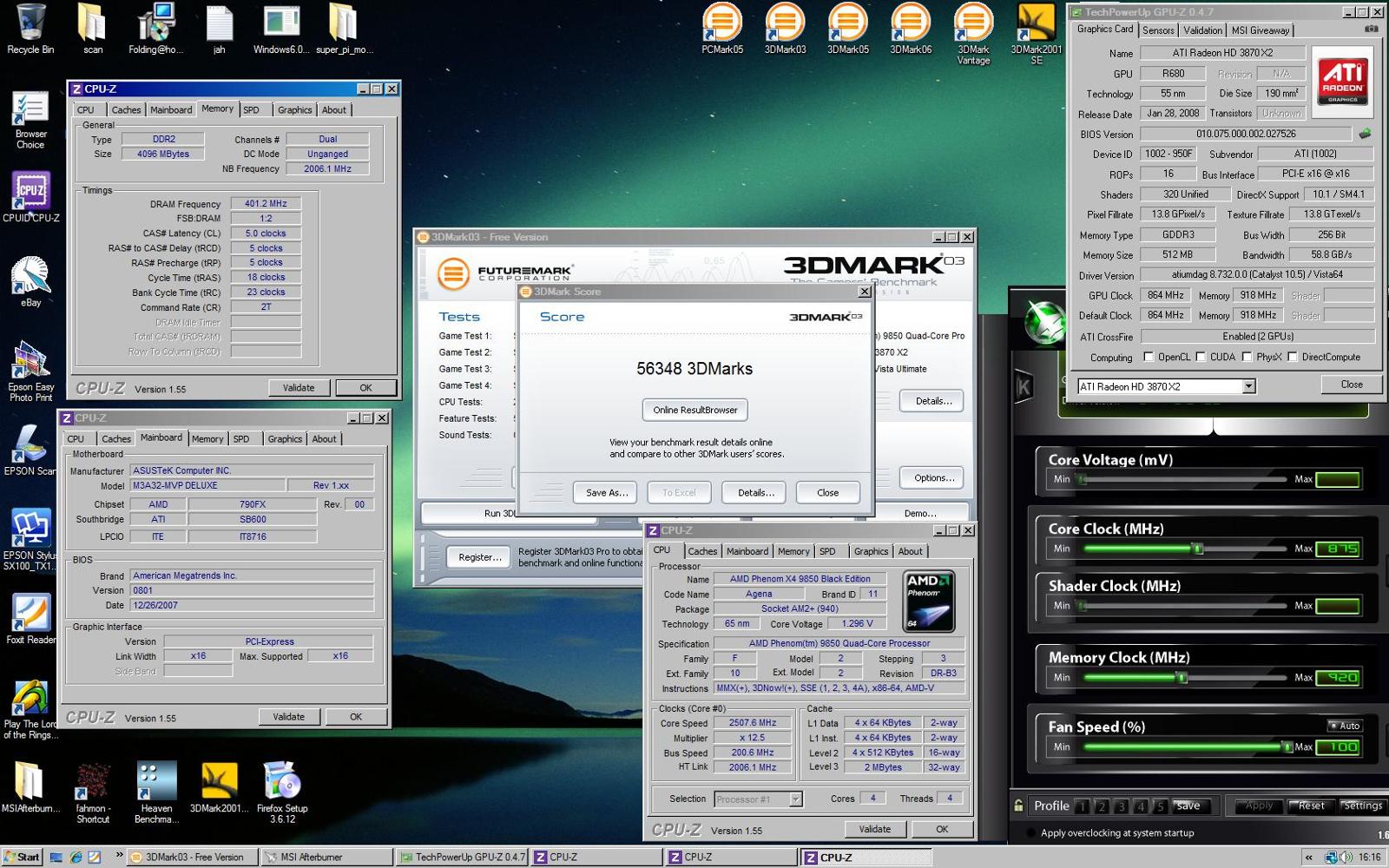
Task: Click Save As in the 3DMark Score dialog
Action: click(606, 492)
